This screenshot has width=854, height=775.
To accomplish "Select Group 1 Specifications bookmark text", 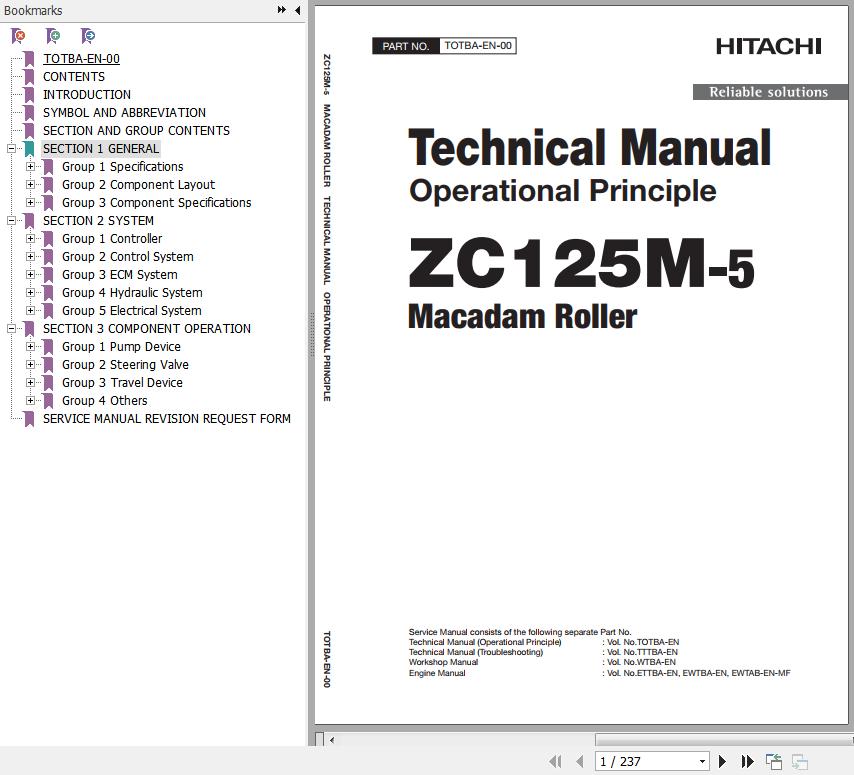I will [123, 167].
